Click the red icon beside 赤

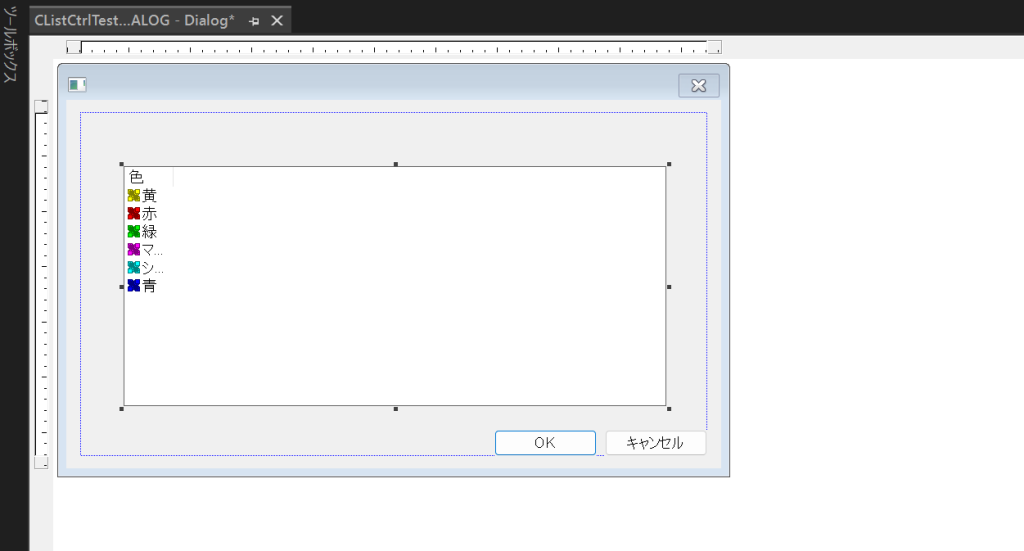click(x=133, y=214)
